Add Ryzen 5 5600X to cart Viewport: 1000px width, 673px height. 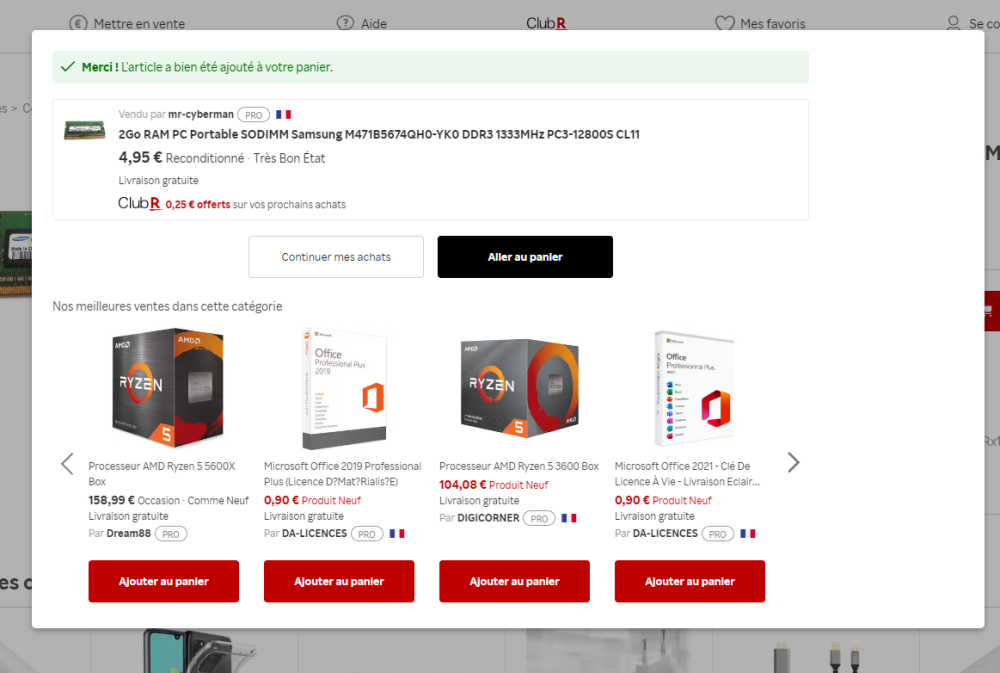tap(164, 581)
